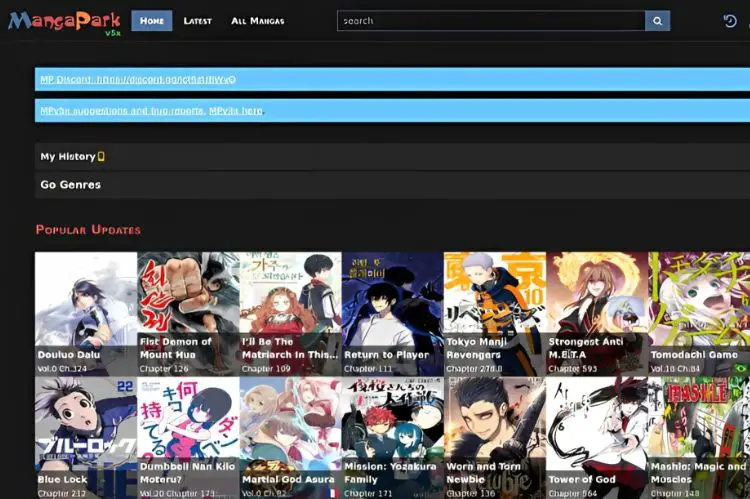Expand the Go Genres section
The height and width of the screenshot is (499, 750).
click(392, 185)
